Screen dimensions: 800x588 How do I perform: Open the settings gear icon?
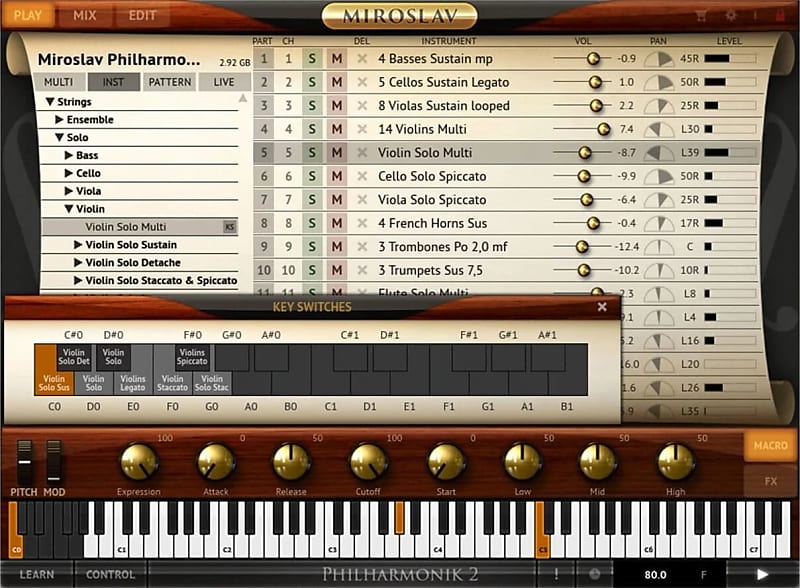[732, 14]
